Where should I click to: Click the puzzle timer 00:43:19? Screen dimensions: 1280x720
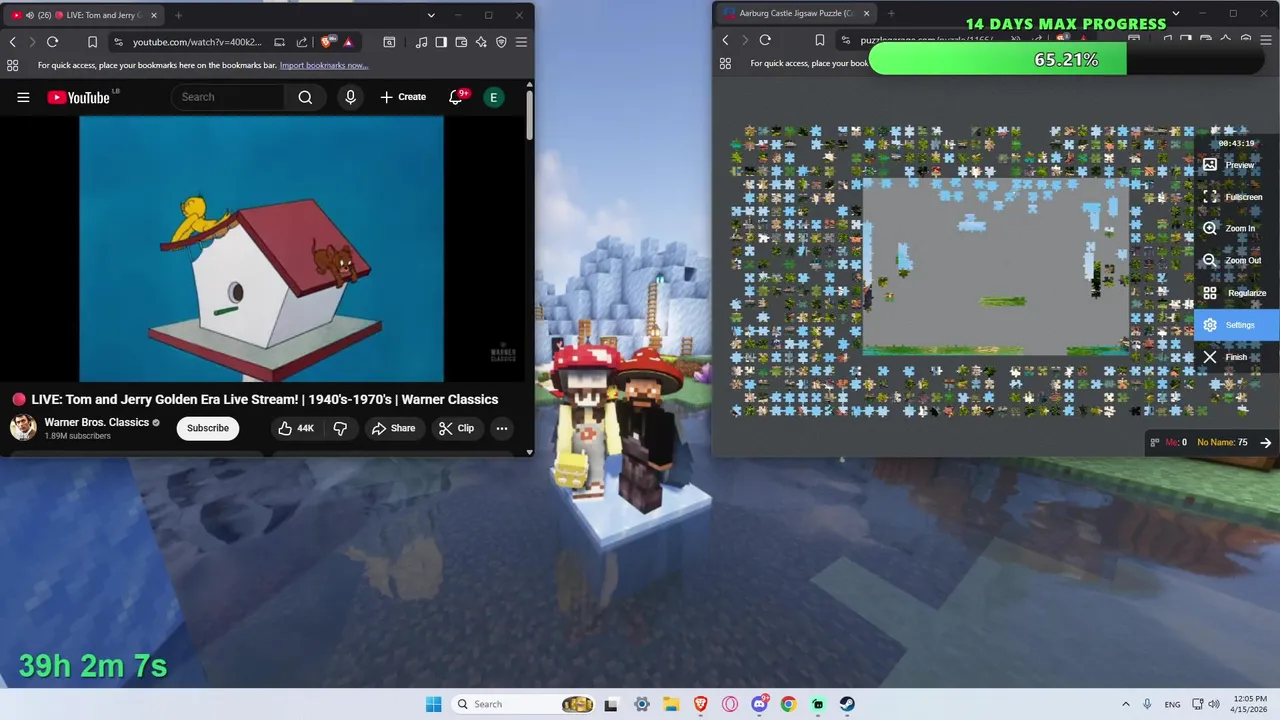1236,143
